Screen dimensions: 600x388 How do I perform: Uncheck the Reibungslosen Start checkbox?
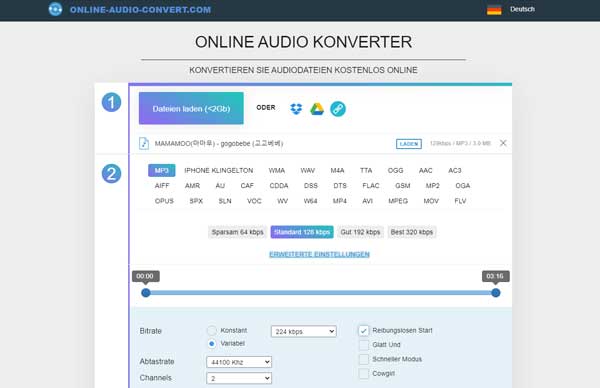click(x=364, y=331)
